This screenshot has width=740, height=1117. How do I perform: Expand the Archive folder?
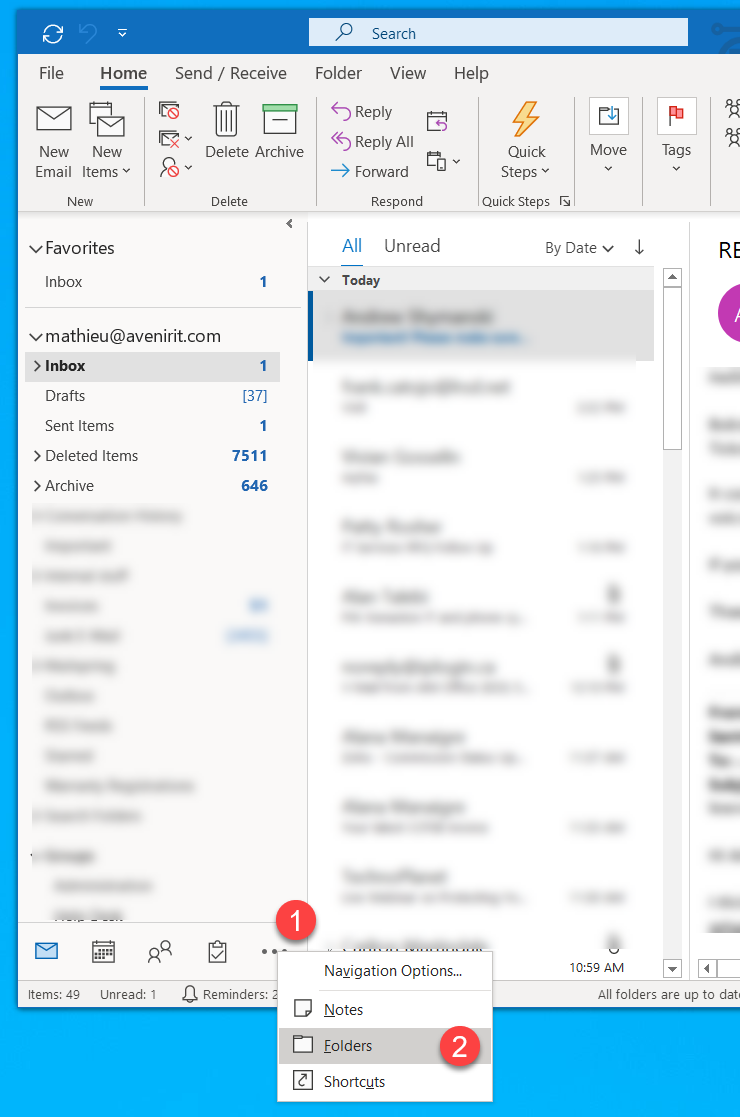(37, 486)
